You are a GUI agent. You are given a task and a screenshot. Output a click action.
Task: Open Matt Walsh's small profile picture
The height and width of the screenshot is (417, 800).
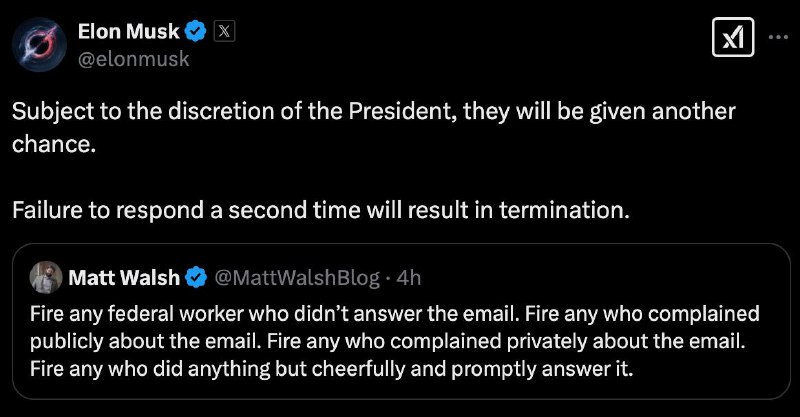click(46, 277)
